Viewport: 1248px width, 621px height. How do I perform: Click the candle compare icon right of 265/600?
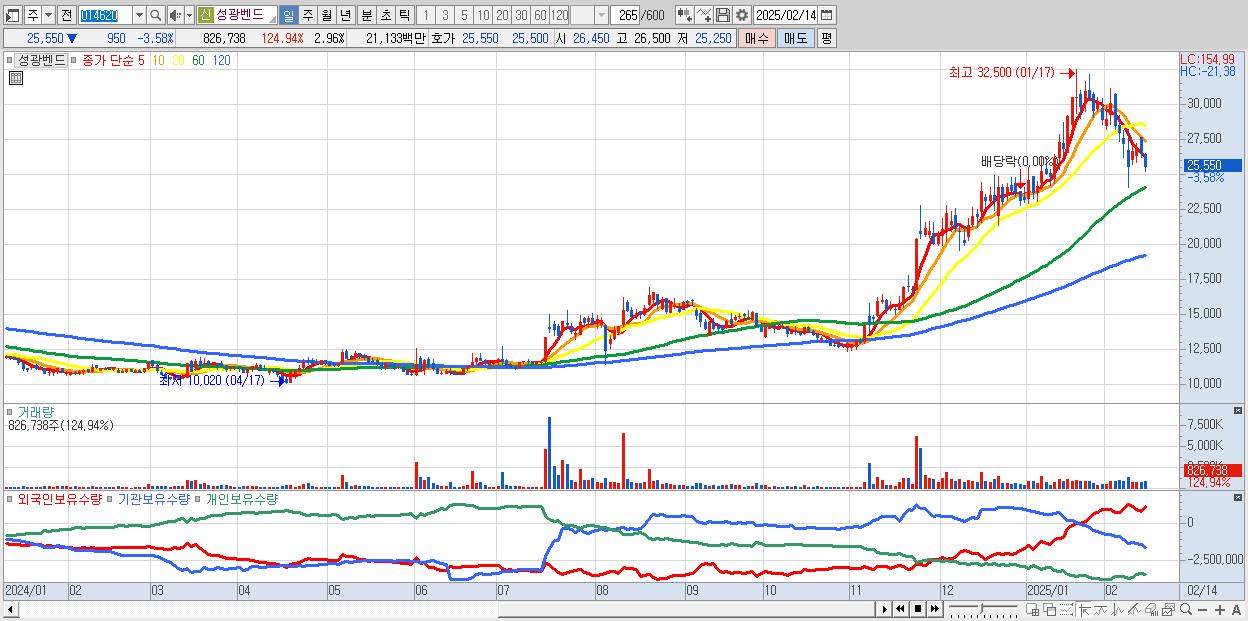[x=685, y=15]
